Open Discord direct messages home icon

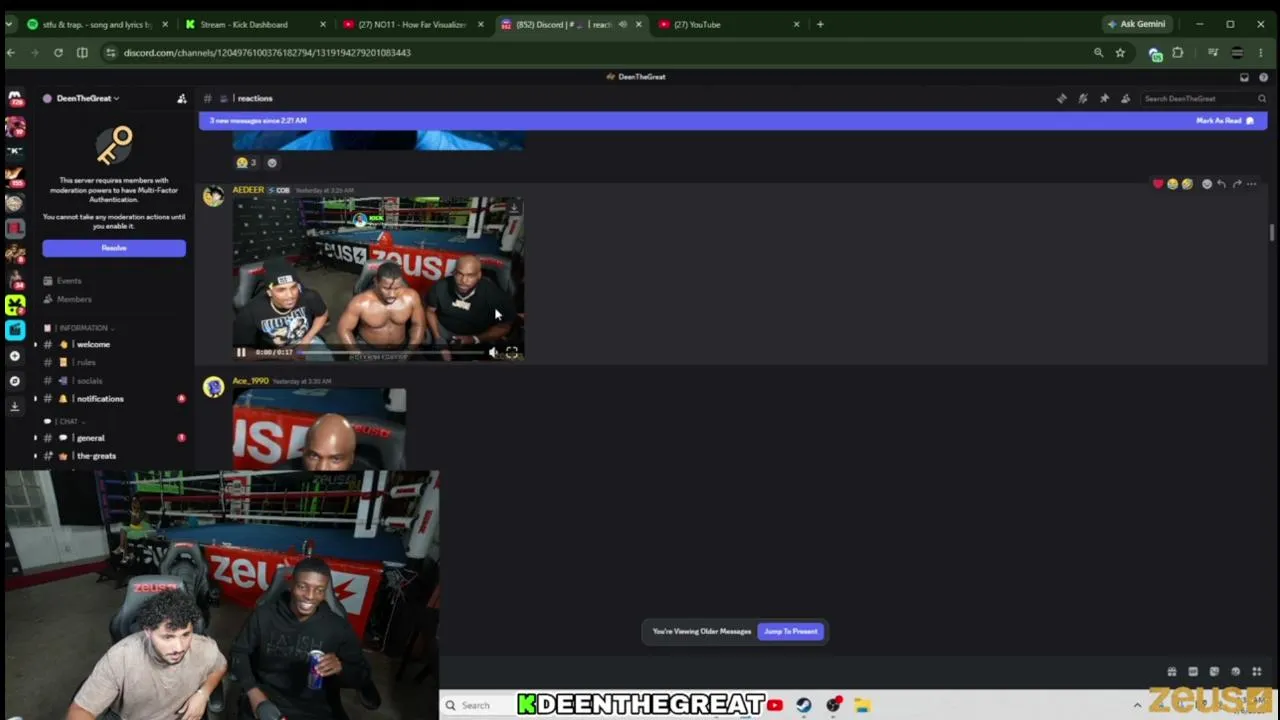pyautogui.click(x=15, y=98)
